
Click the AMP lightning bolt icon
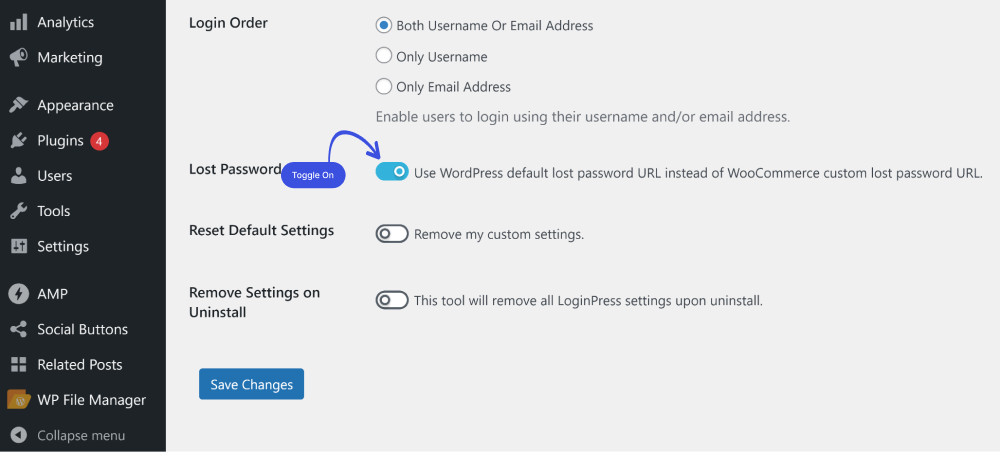18,294
